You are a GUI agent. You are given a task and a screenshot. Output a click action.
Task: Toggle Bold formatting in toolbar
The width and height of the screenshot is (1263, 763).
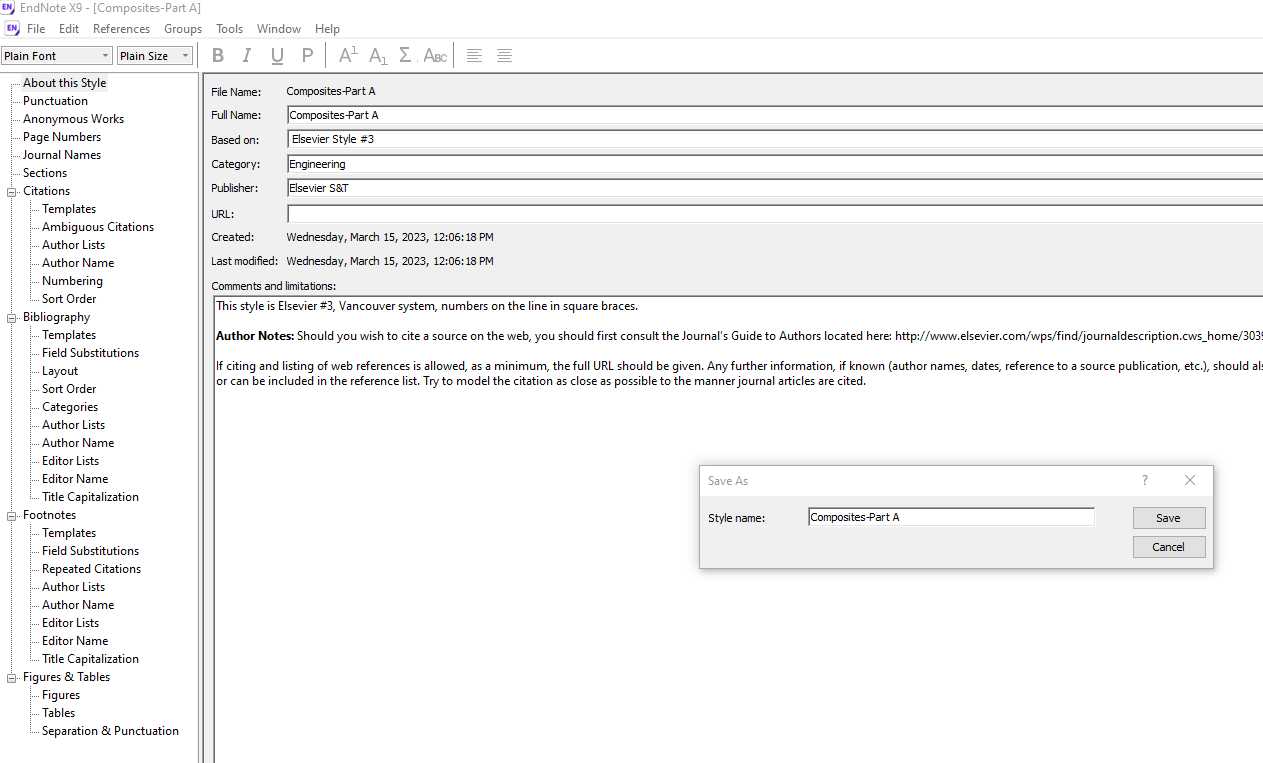coord(218,56)
